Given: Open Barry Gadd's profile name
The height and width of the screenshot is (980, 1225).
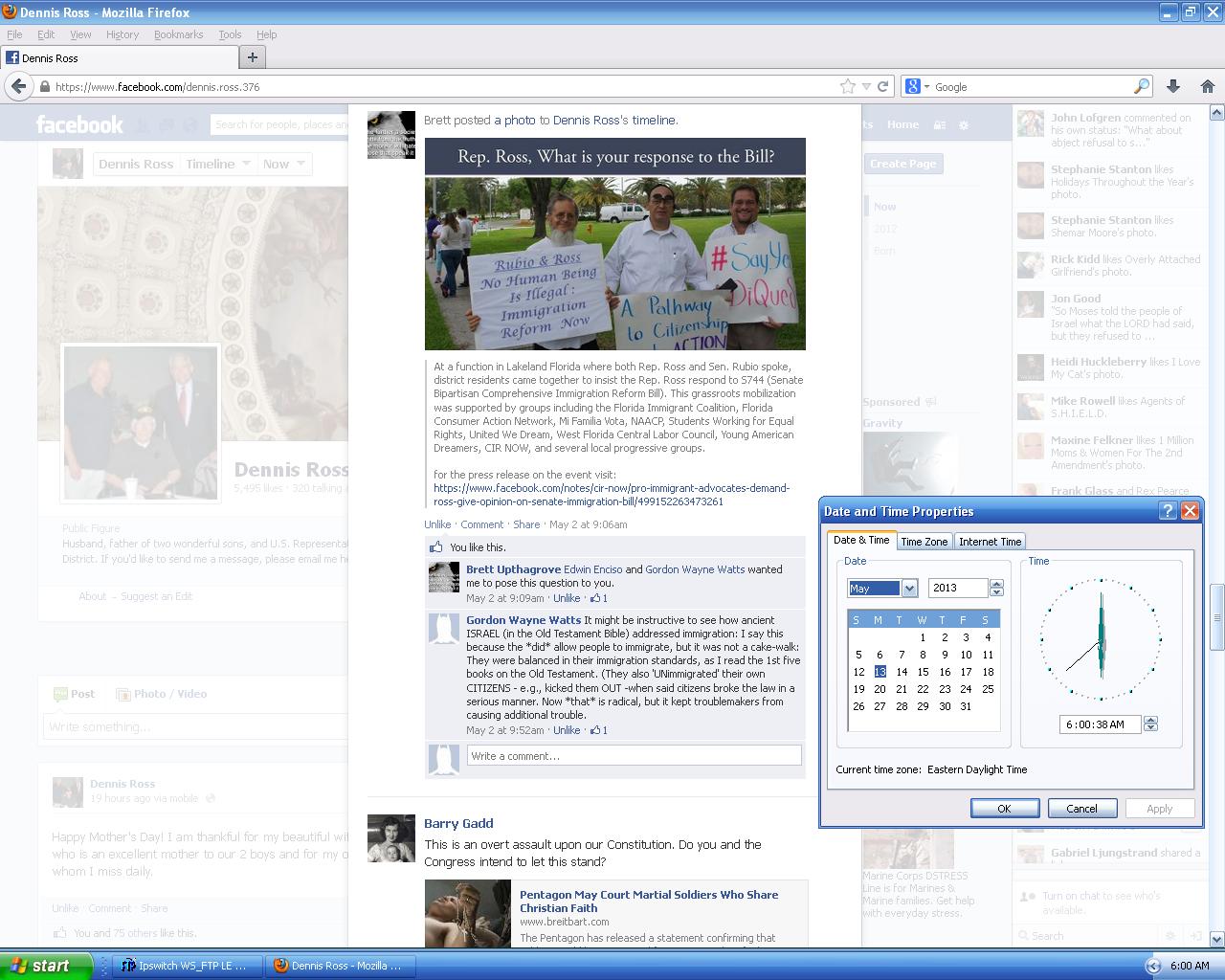Looking at the screenshot, I should pos(458,823).
